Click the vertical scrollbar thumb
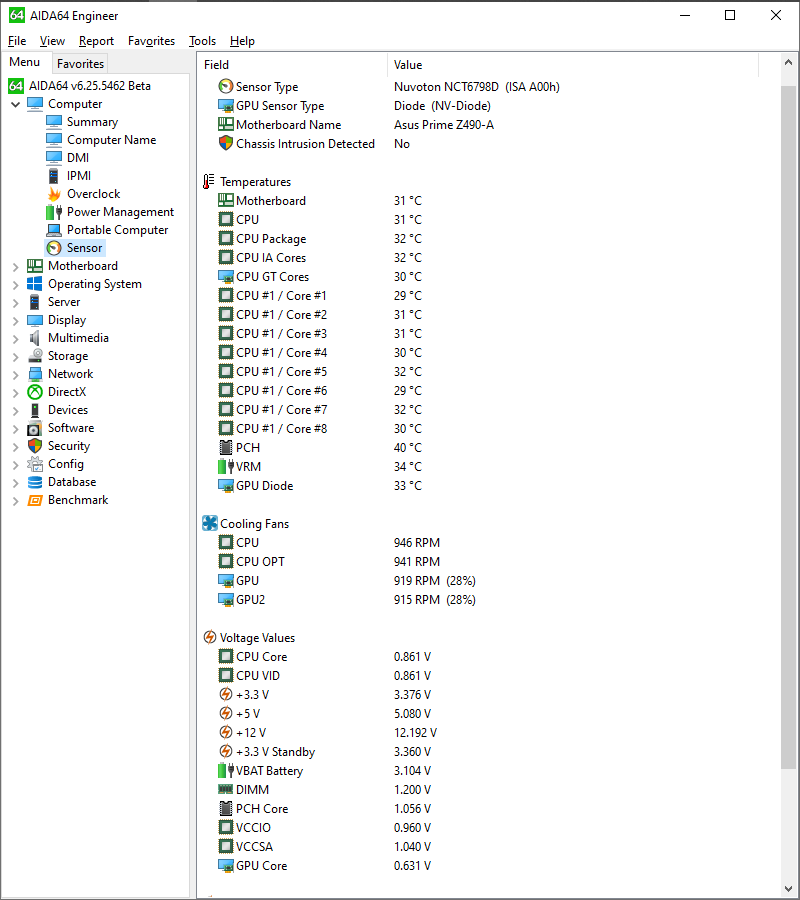Image resolution: width=800 pixels, height=900 pixels. click(789, 428)
